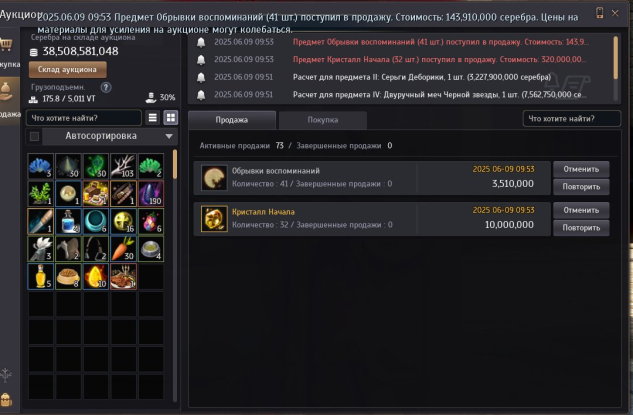Image resolution: width=633 pixels, height=415 pixels.
Task: Click Повторить for Кристалл Начала listing
Action: pyautogui.click(x=581, y=228)
